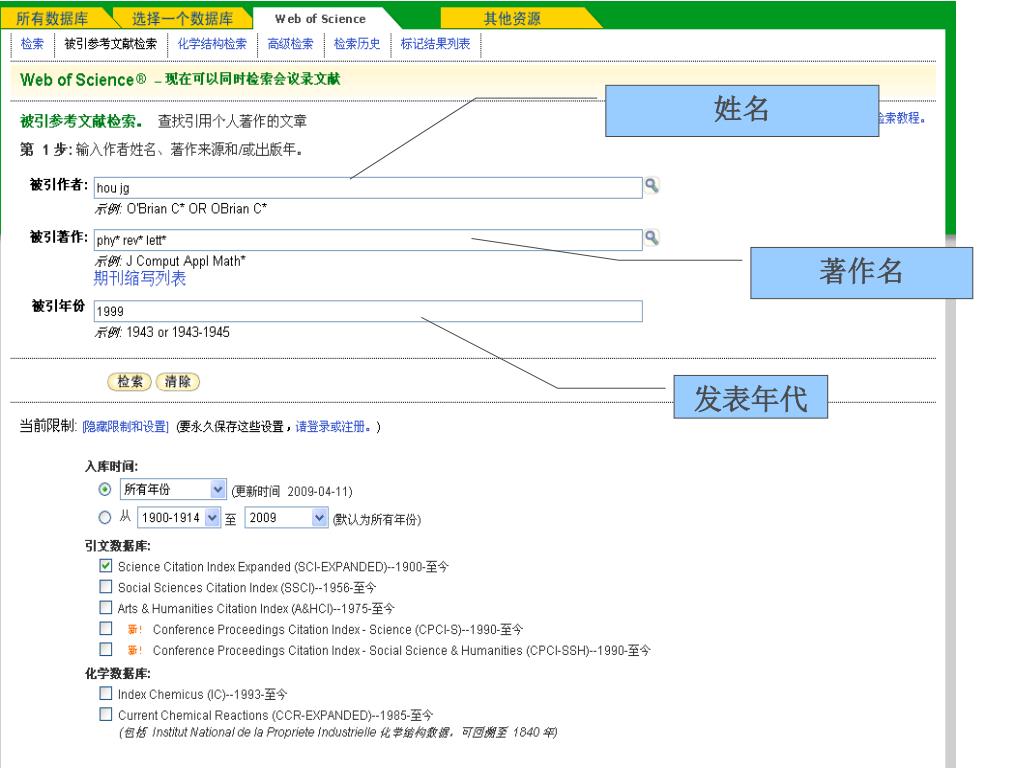1024x768 pixels.
Task: Click the 清除 clear button
Action: click(178, 381)
